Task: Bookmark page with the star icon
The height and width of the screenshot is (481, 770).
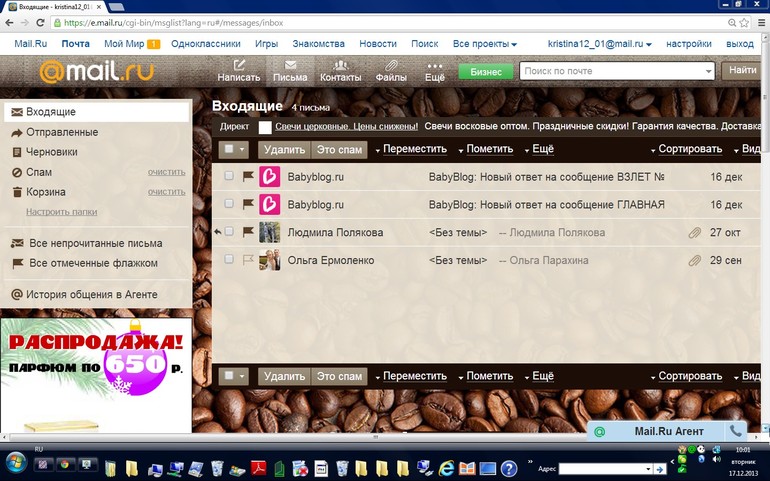Action: 744,23
